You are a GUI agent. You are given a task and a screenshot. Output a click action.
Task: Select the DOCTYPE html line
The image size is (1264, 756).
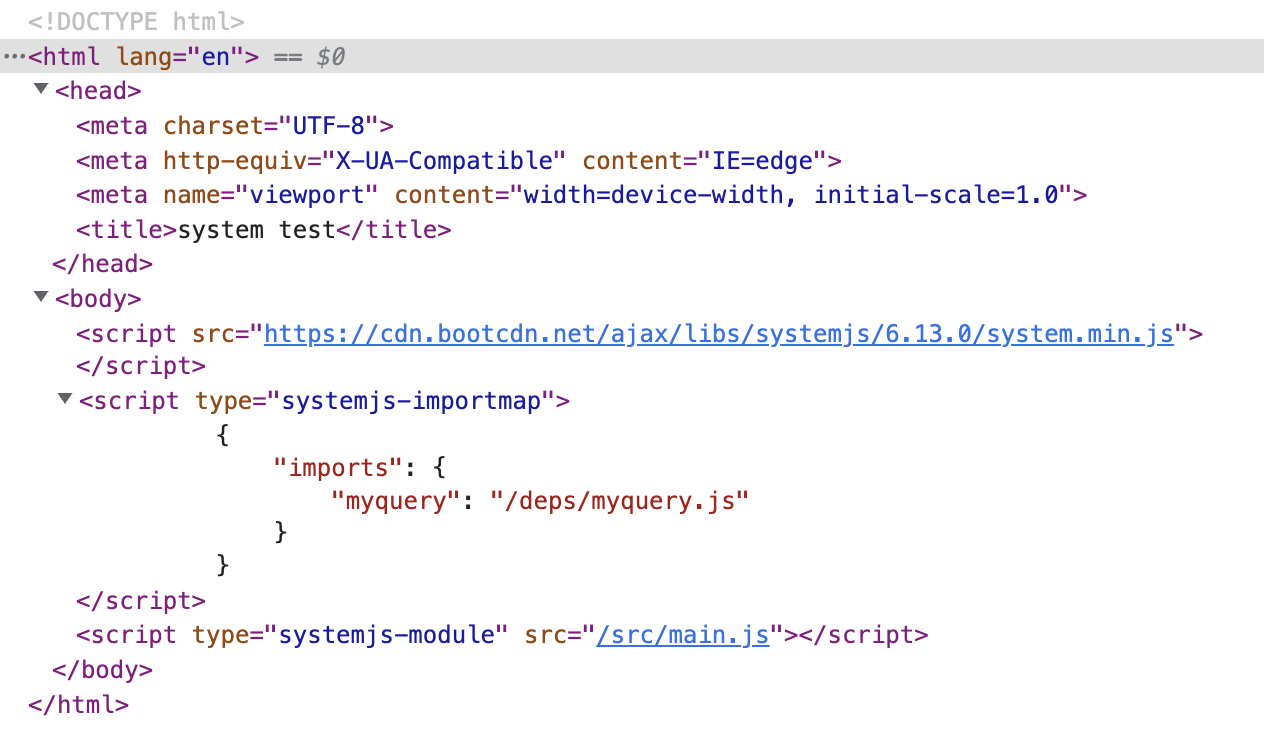click(x=137, y=21)
